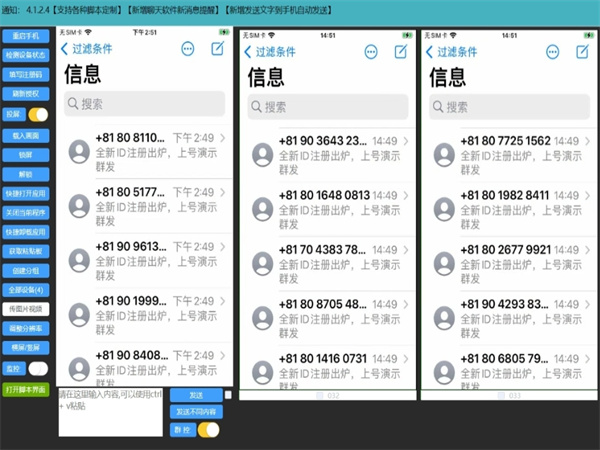
Task: Go back via 过滤条件 chevron on first phone
Action: coord(65,49)
